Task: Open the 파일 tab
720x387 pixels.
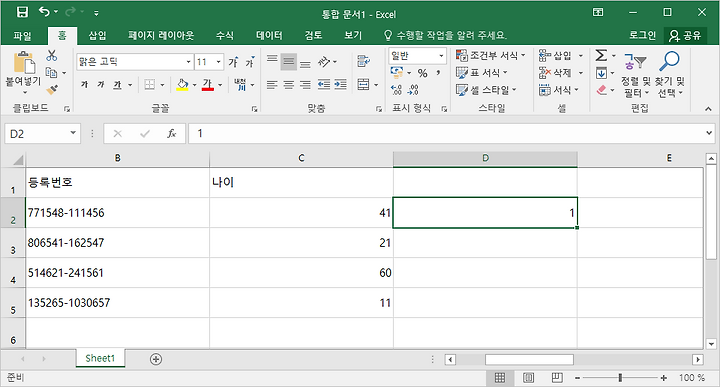Action: click(x=22, y=35)
